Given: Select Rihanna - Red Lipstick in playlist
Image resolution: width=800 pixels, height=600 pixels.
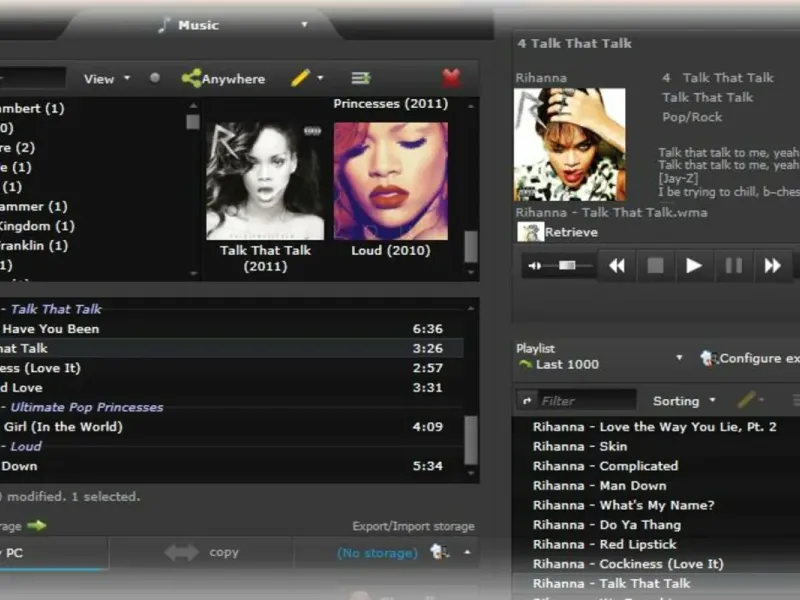Looking at the screenshot, I should coord(656,544).
